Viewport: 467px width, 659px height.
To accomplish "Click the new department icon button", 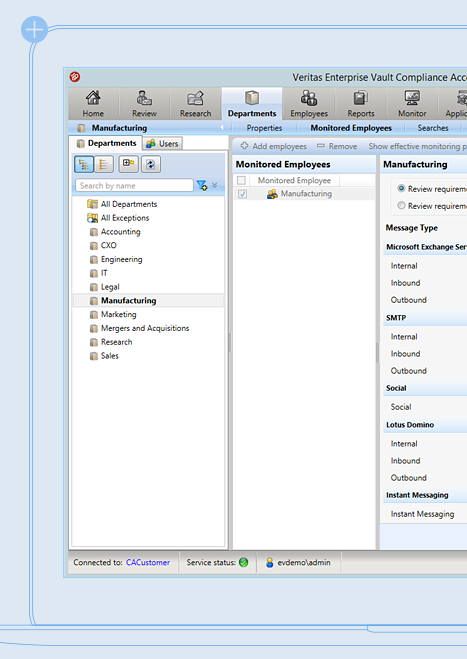I will tap(128, 164).
